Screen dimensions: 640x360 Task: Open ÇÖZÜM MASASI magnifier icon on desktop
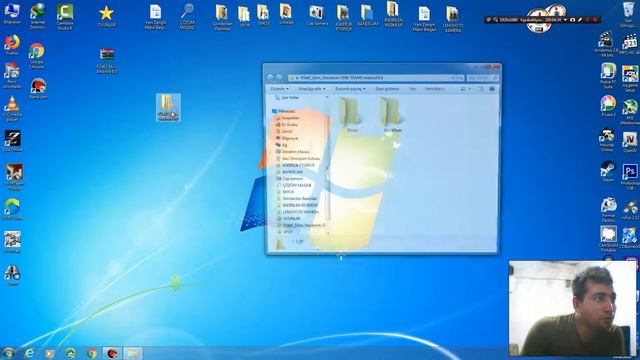pyautogui.click(x=187, y=16)
